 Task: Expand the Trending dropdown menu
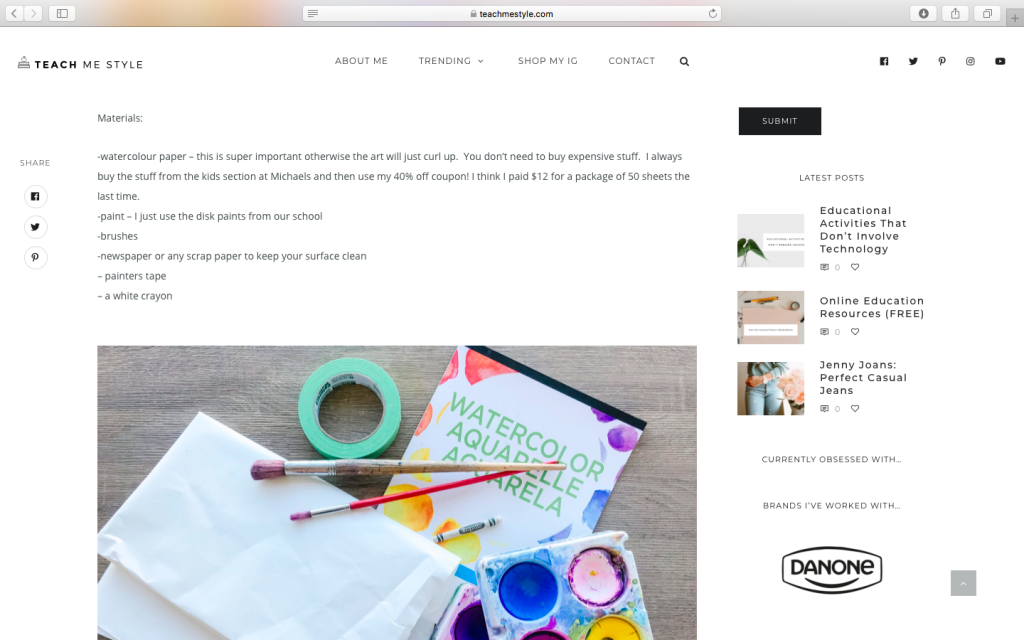(x=451, y=61)
